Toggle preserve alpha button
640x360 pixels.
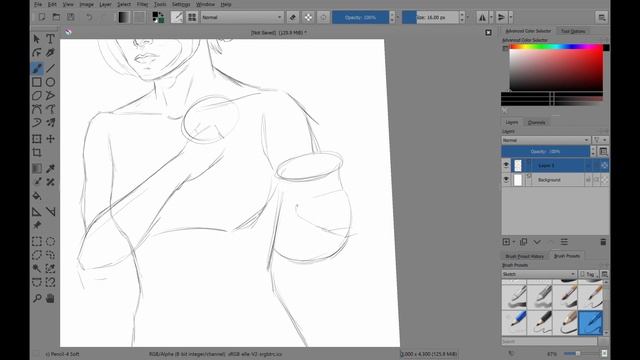(x=308, y=17)
